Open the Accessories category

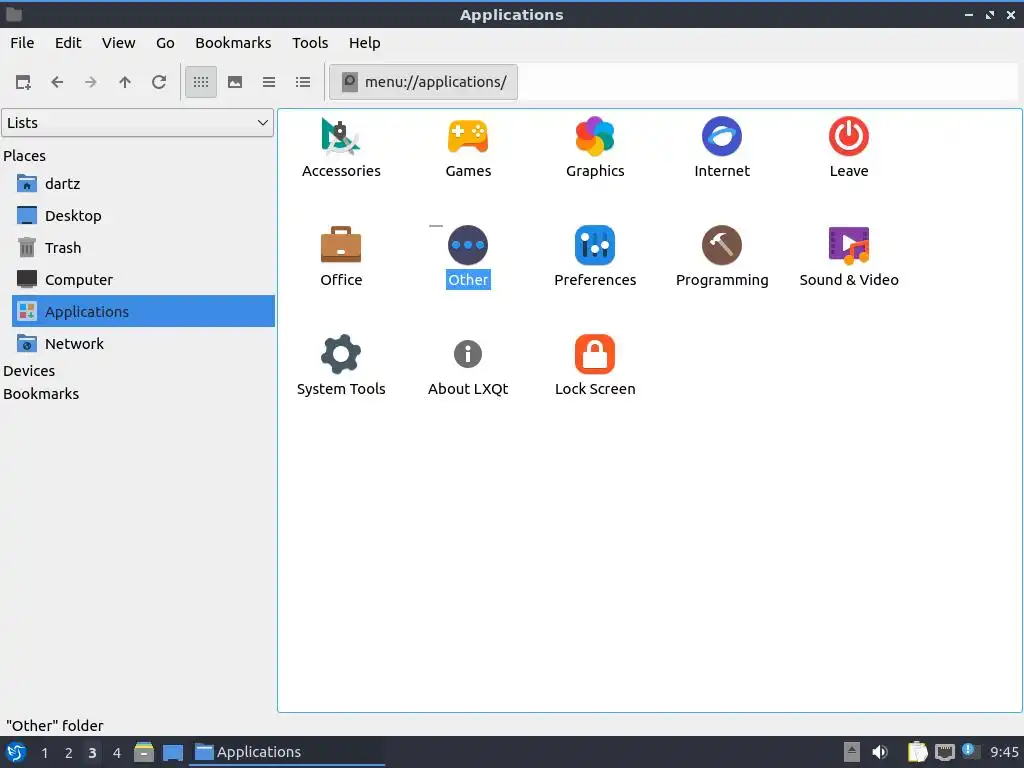[341, 148]
